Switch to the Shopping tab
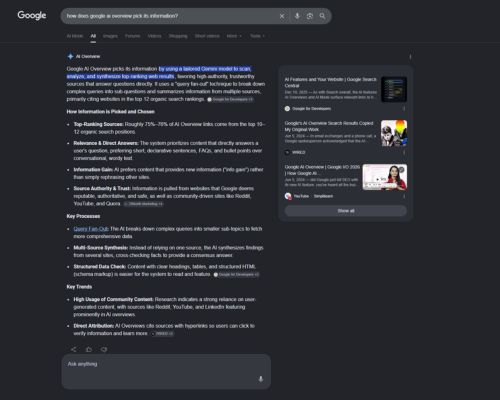The width and height of the screenshot is (500, 400). (178, 36)
